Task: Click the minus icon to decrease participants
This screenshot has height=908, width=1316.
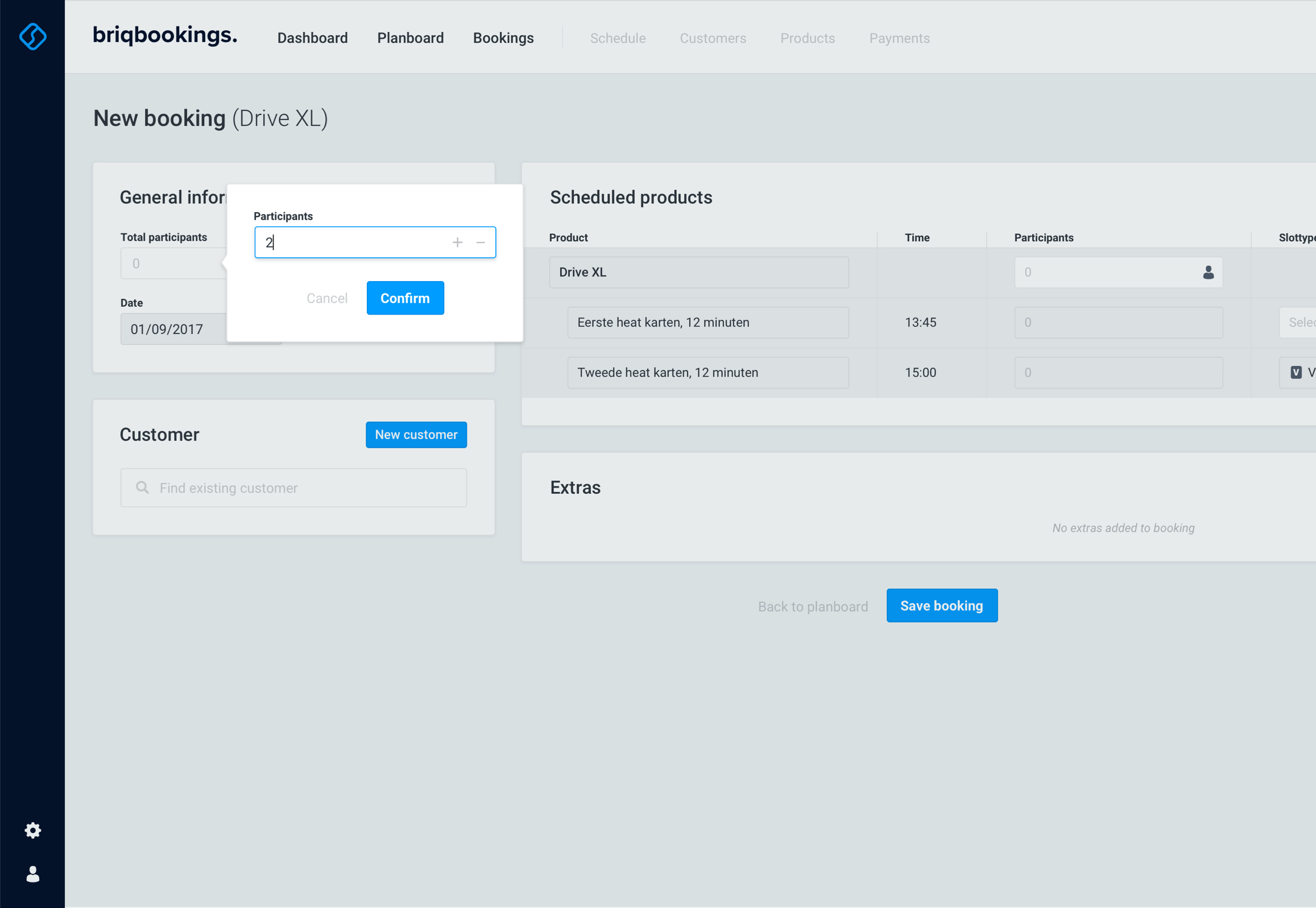Action: point(481,242)
